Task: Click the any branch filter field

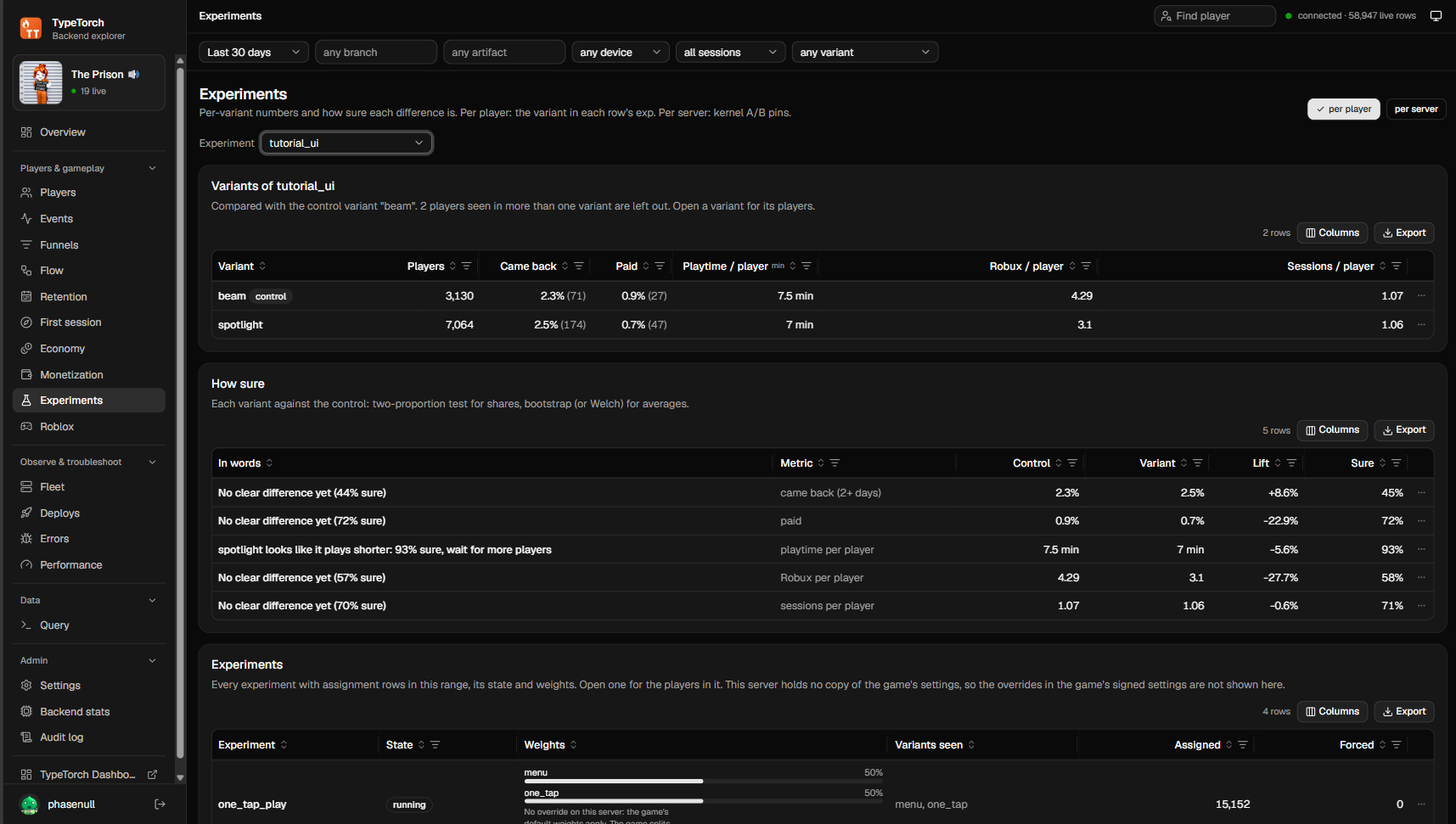Action: [376, 53]
